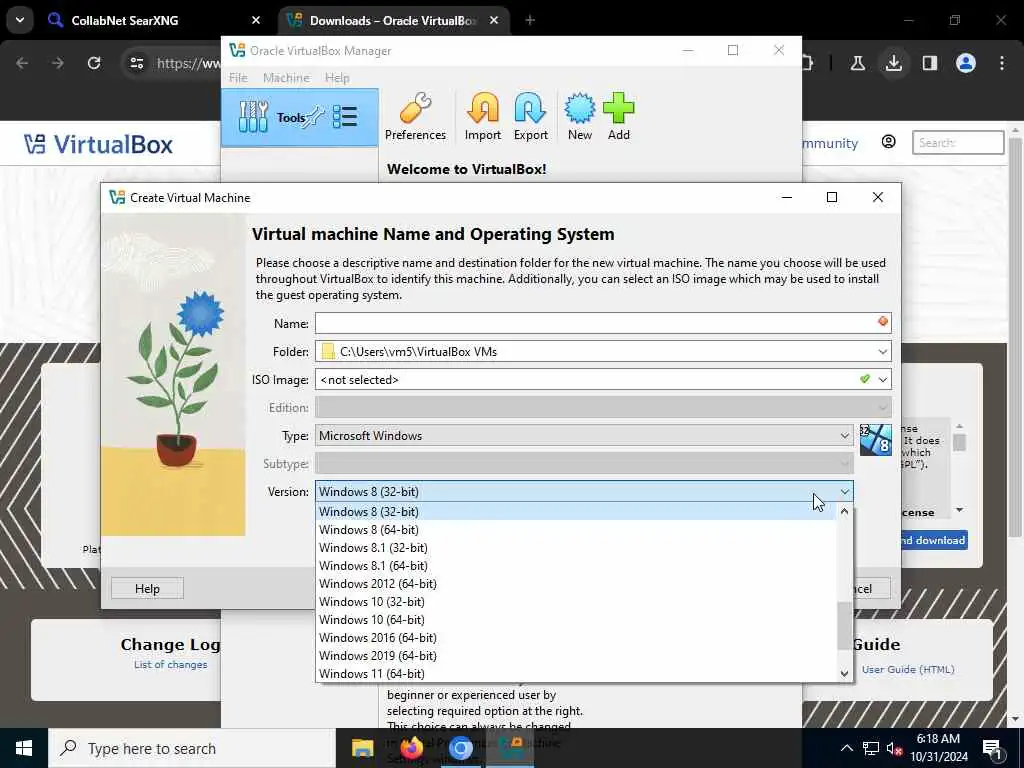This screenshot has height=768, width=1024.
Task: Open User Guide (HTML) link
Action: (x=908, y=669)
